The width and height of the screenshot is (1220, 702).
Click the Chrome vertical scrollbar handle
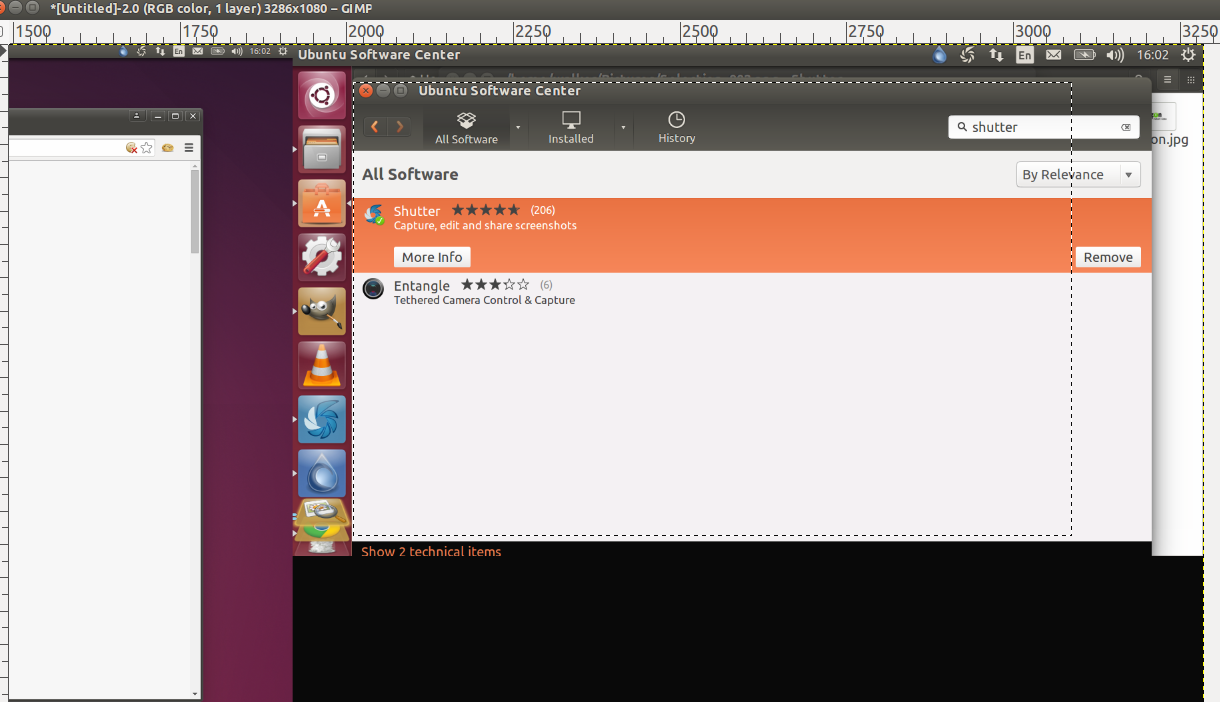[x=195, y=212]
